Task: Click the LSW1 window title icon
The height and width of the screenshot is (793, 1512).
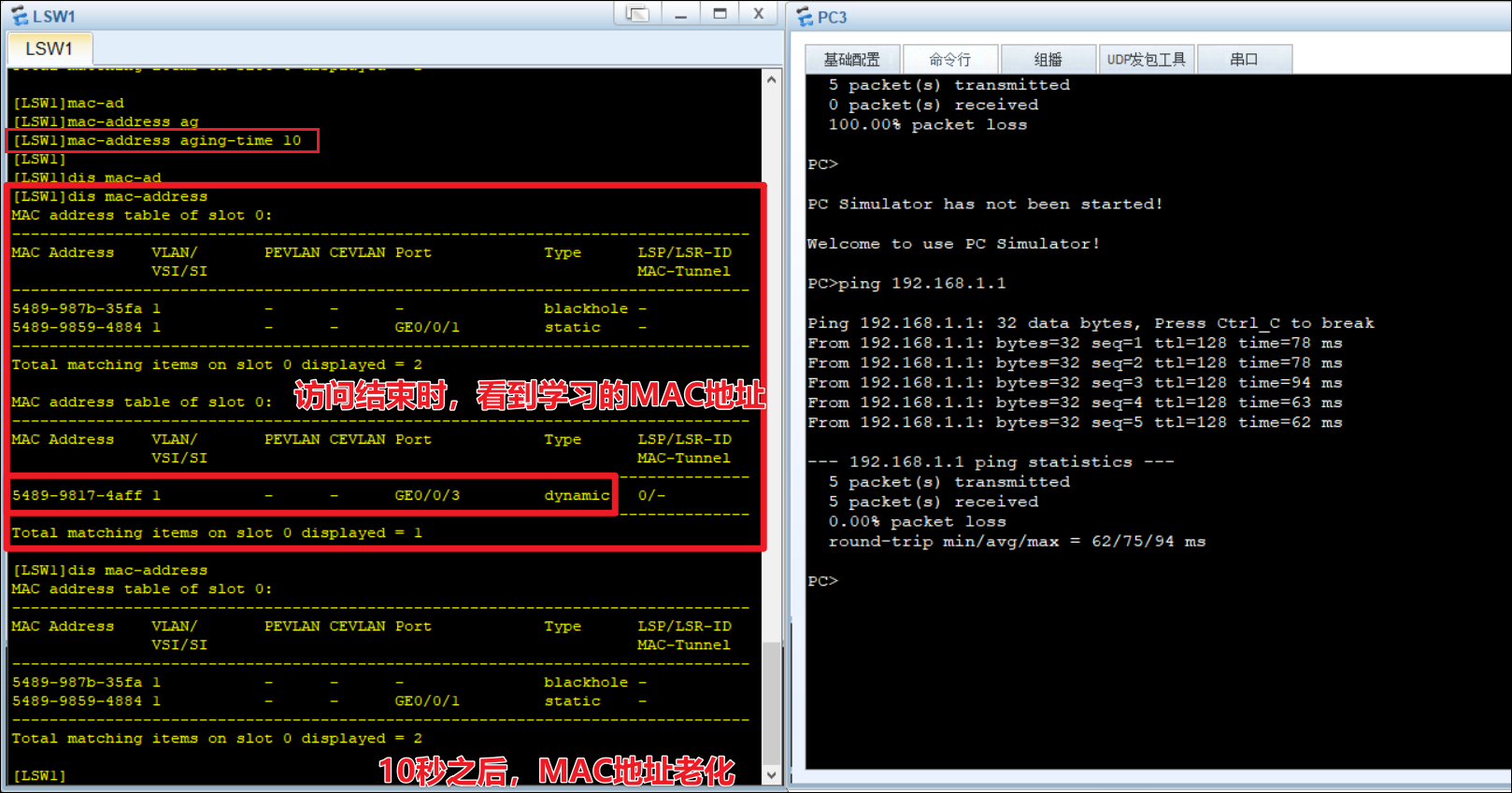Action: click(x=20, y=16)
